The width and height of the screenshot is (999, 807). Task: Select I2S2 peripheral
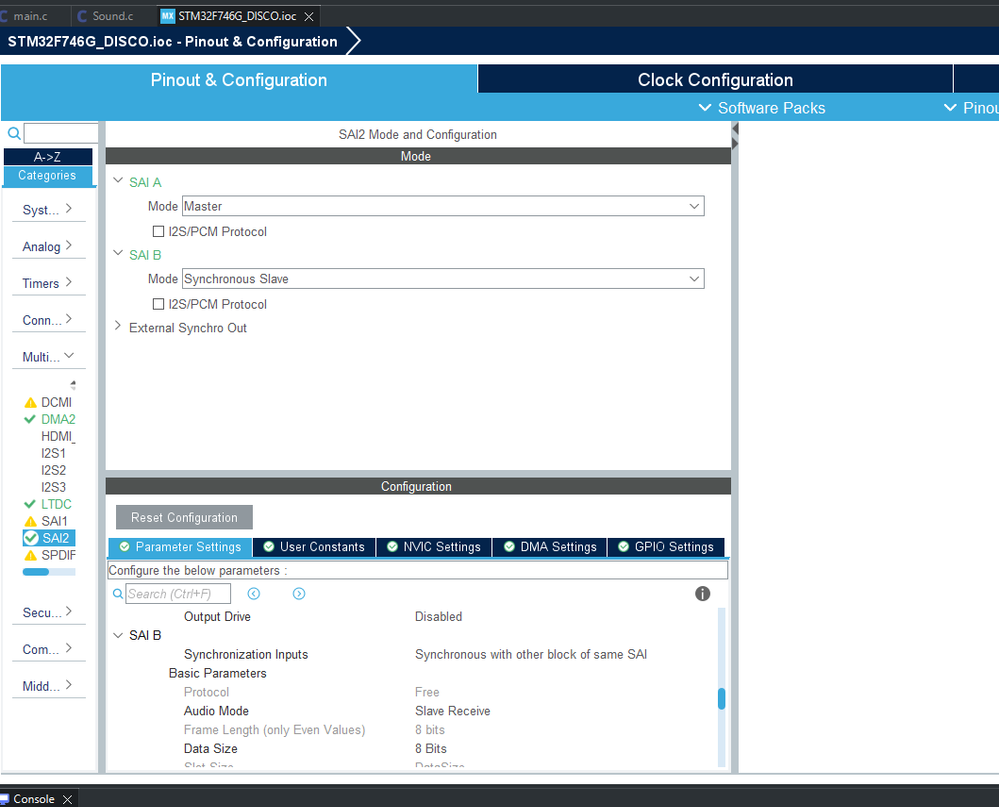coord(54,470)
